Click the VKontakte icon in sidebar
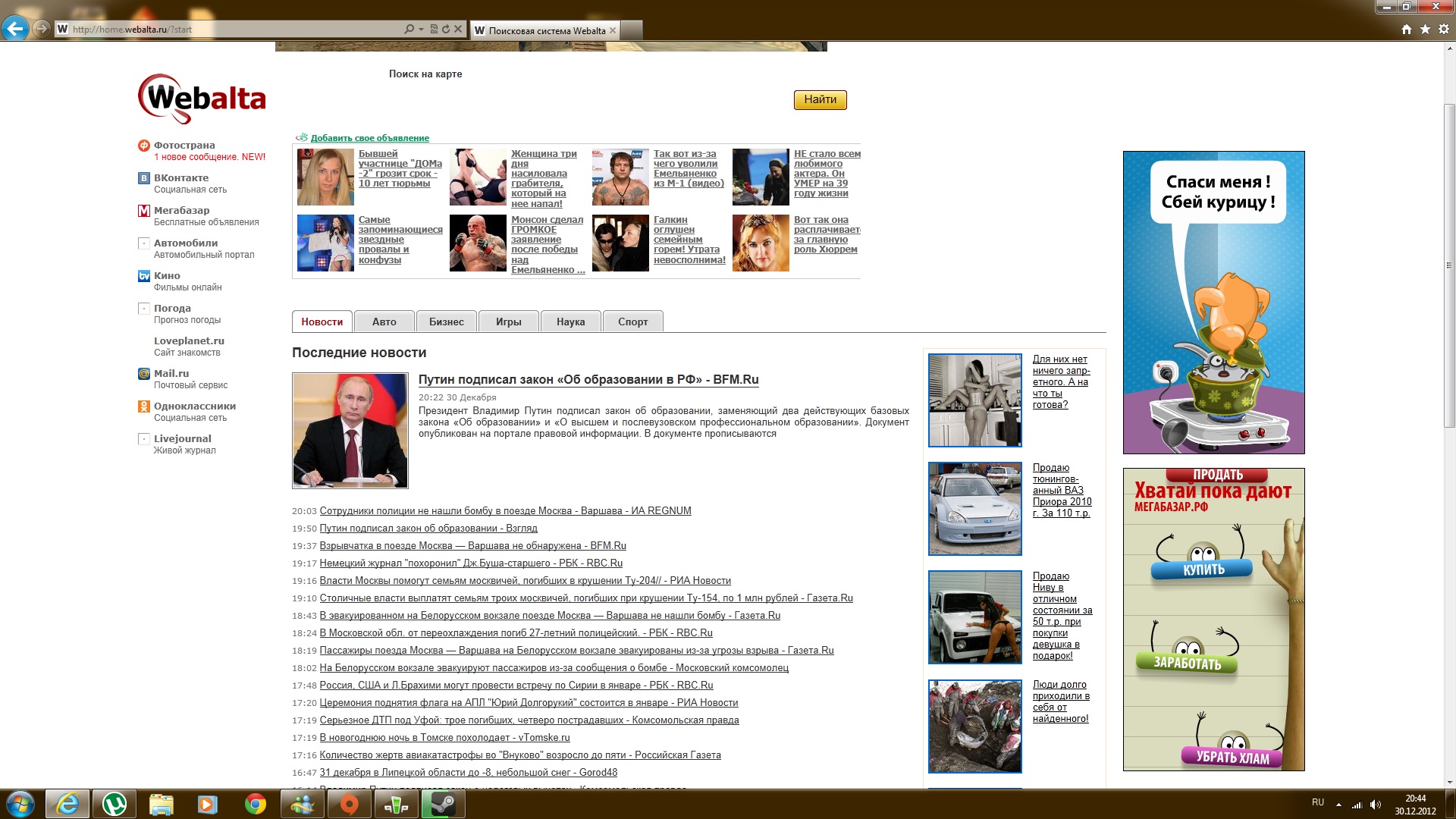 tap(143, 178)
